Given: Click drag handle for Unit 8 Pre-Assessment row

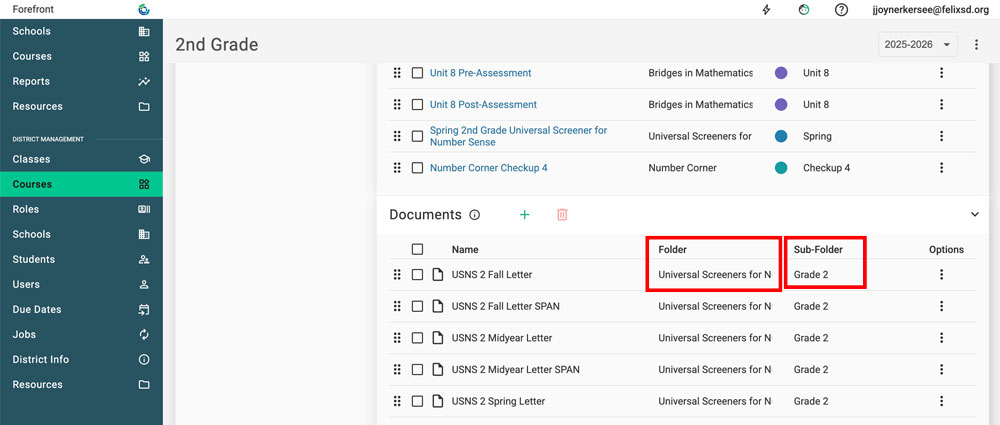Looking at the screenshot, I should tap(397, 73).
